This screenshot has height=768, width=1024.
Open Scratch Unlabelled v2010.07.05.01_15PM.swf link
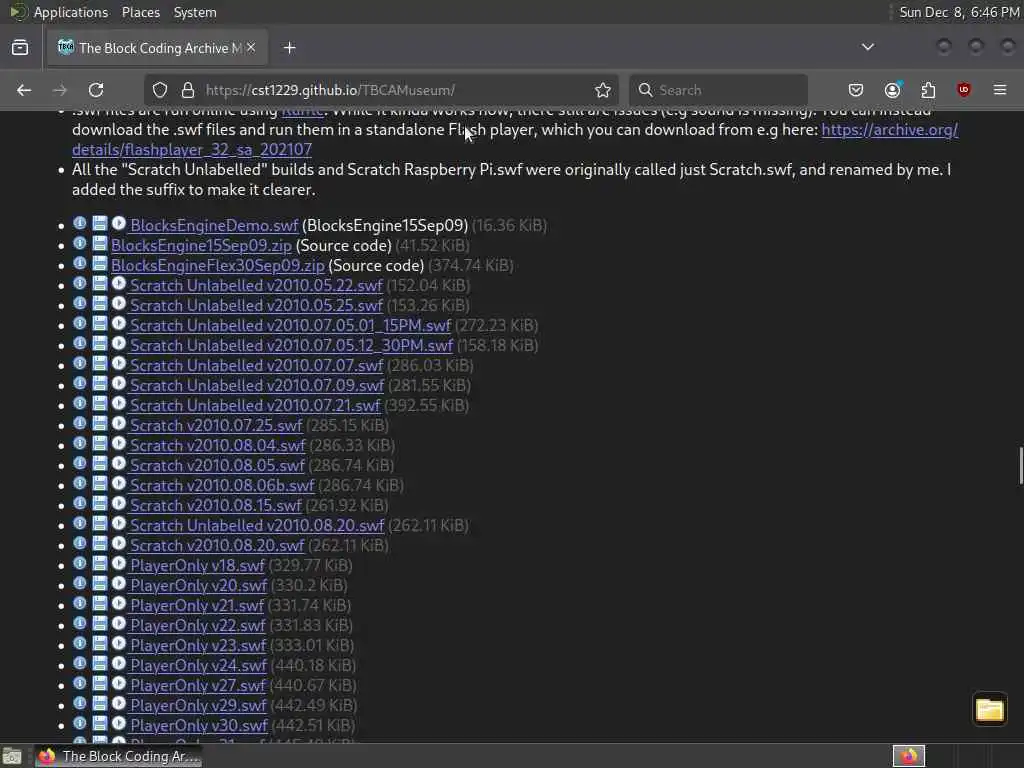coord(291,325)
